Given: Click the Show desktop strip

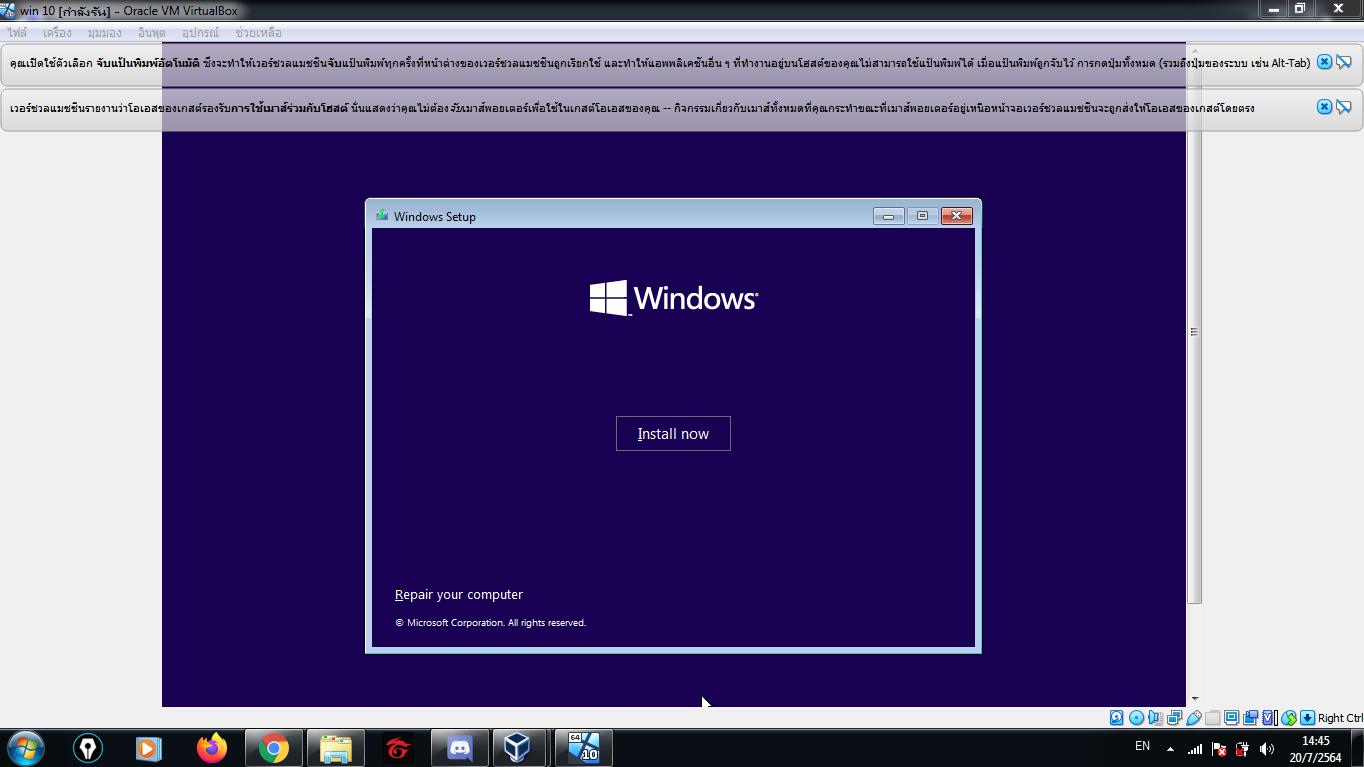Looking at the screenshot, I should (x=1357, y=748).
